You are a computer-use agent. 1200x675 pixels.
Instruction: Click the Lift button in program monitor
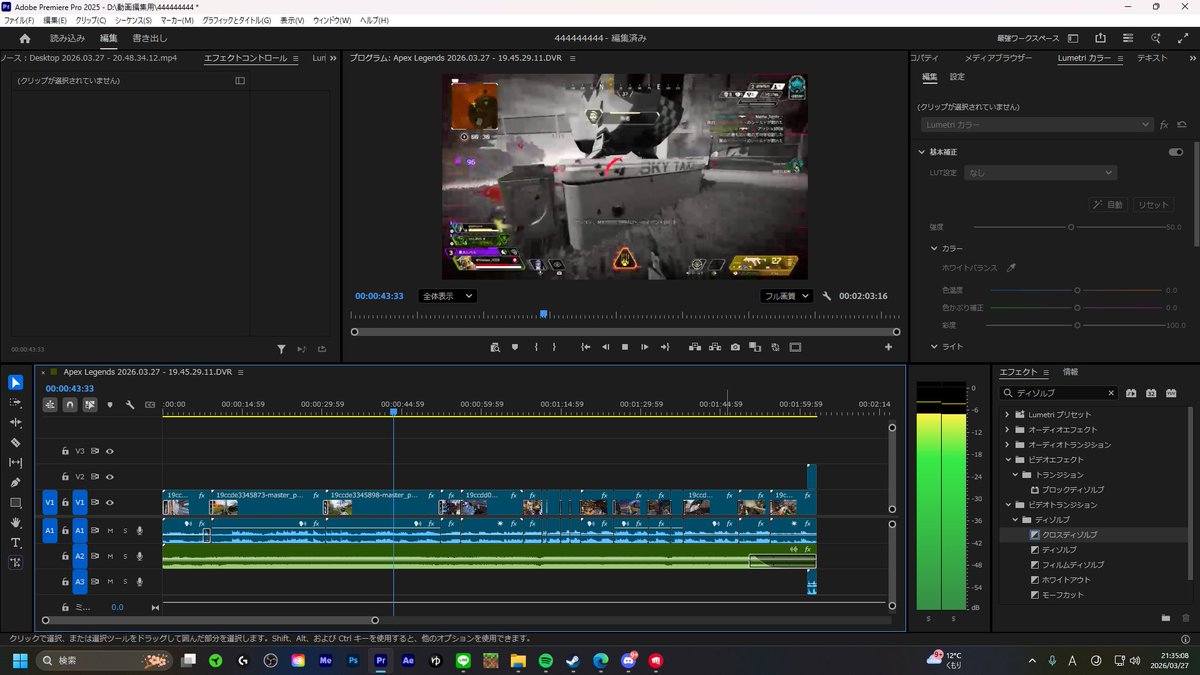coord(695,347)
